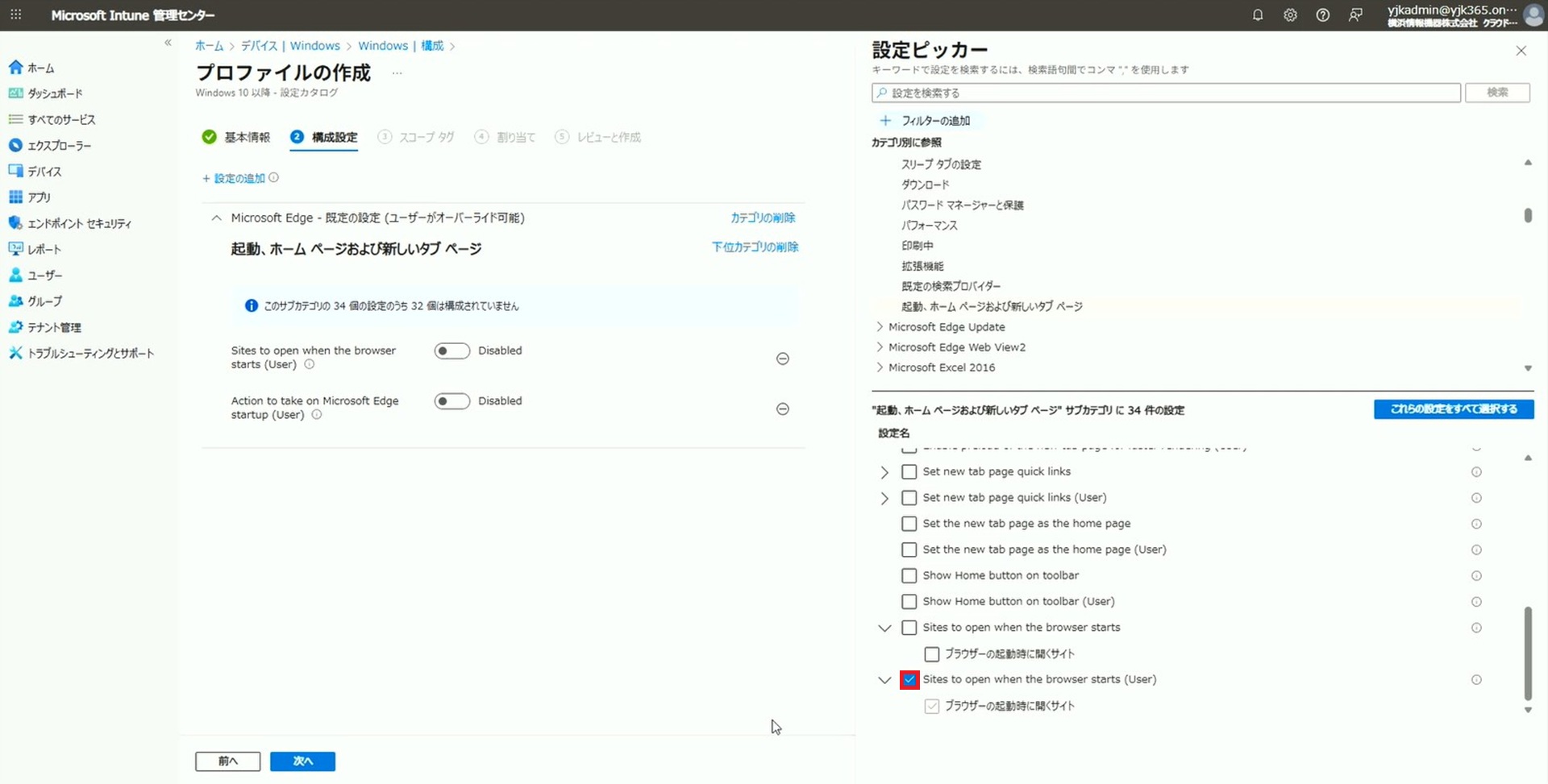Image resolution: width=1548 pixels, height=784 pixels.
Task: Collapse the left navigation sidebar
Action: click(x=168, y=43)
